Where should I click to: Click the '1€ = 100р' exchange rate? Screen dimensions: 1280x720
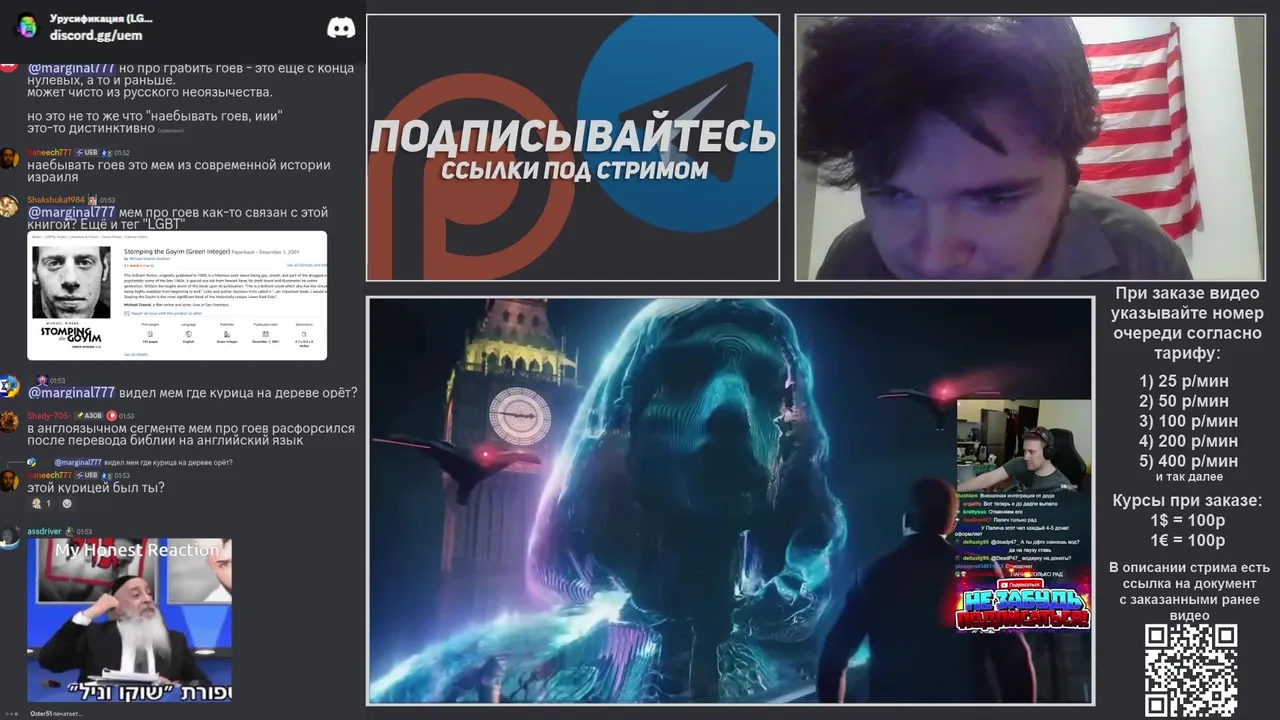pos(1187,540)
